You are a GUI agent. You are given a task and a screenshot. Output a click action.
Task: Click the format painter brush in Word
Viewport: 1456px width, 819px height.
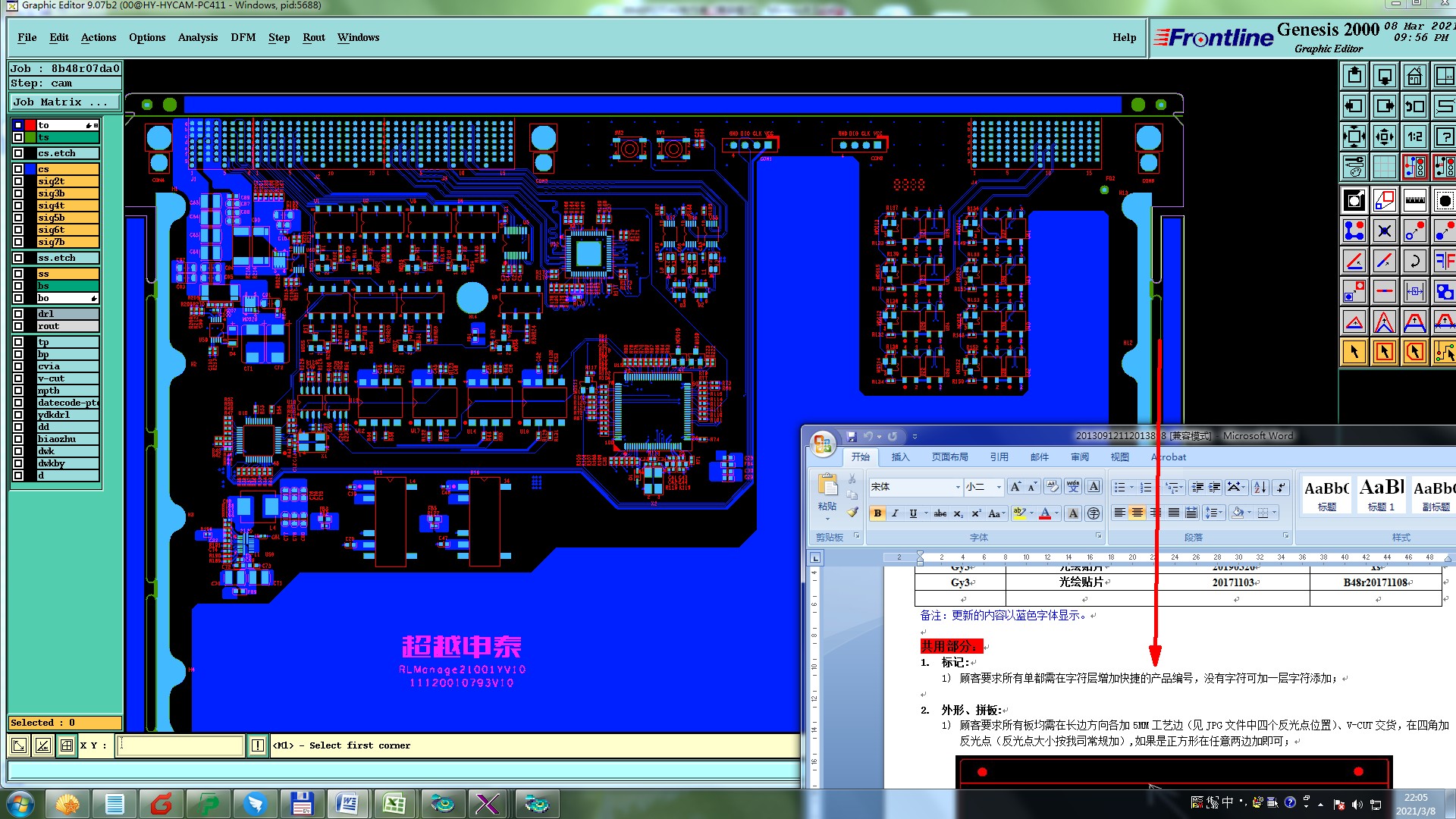(852, 513)
